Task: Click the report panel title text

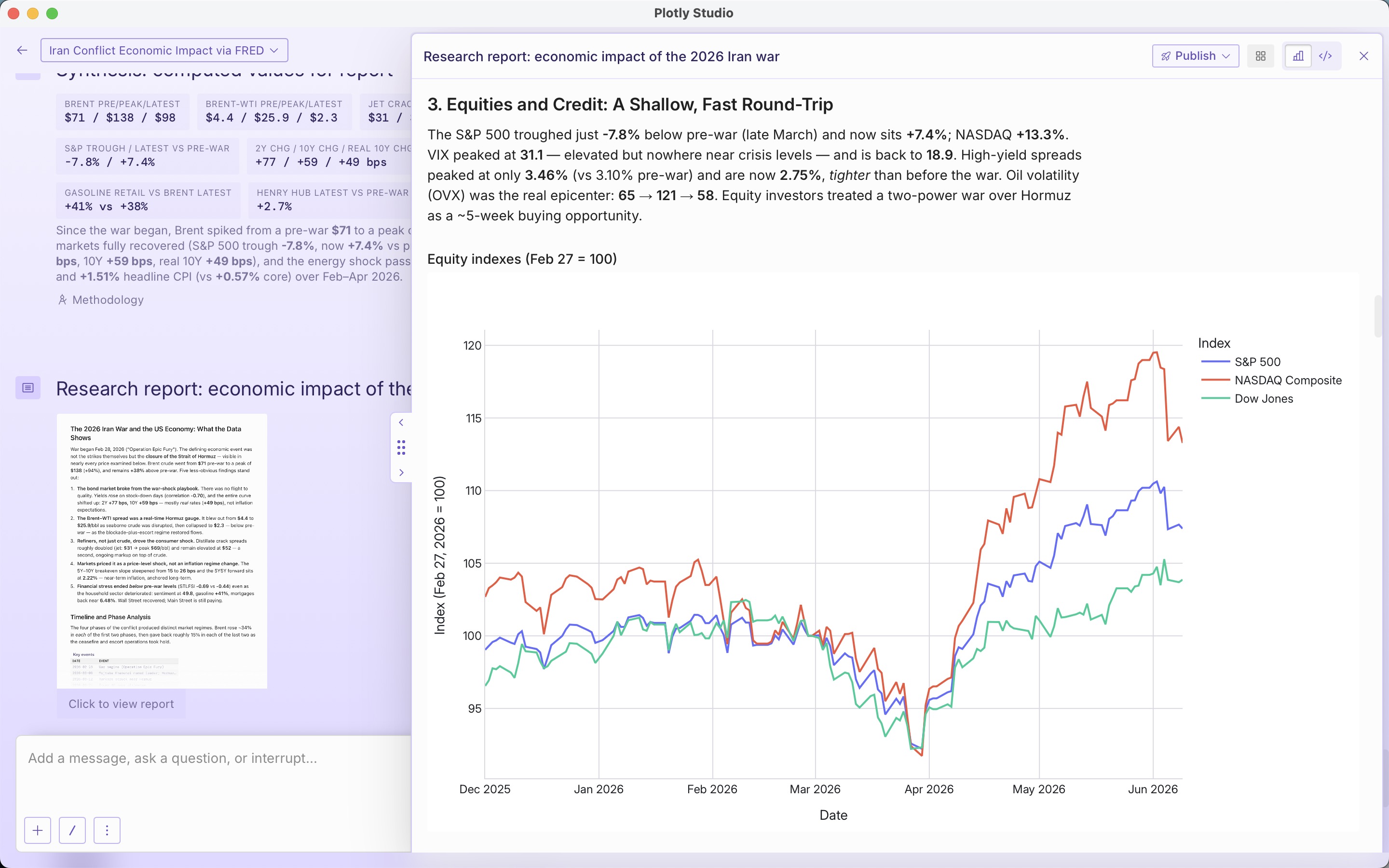Action: pyautogui.click(x=601, y=56)
